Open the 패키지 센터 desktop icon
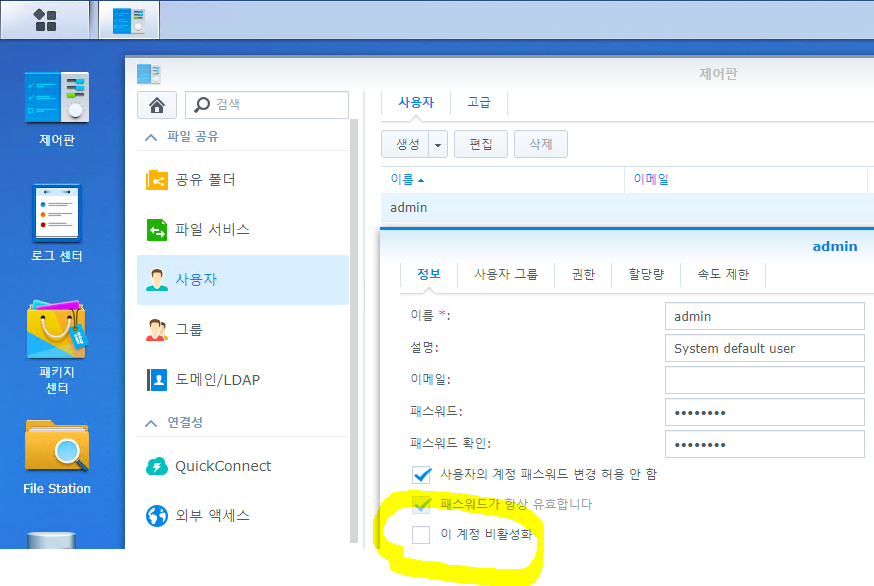The image size is (874, 586). (56, 347)
